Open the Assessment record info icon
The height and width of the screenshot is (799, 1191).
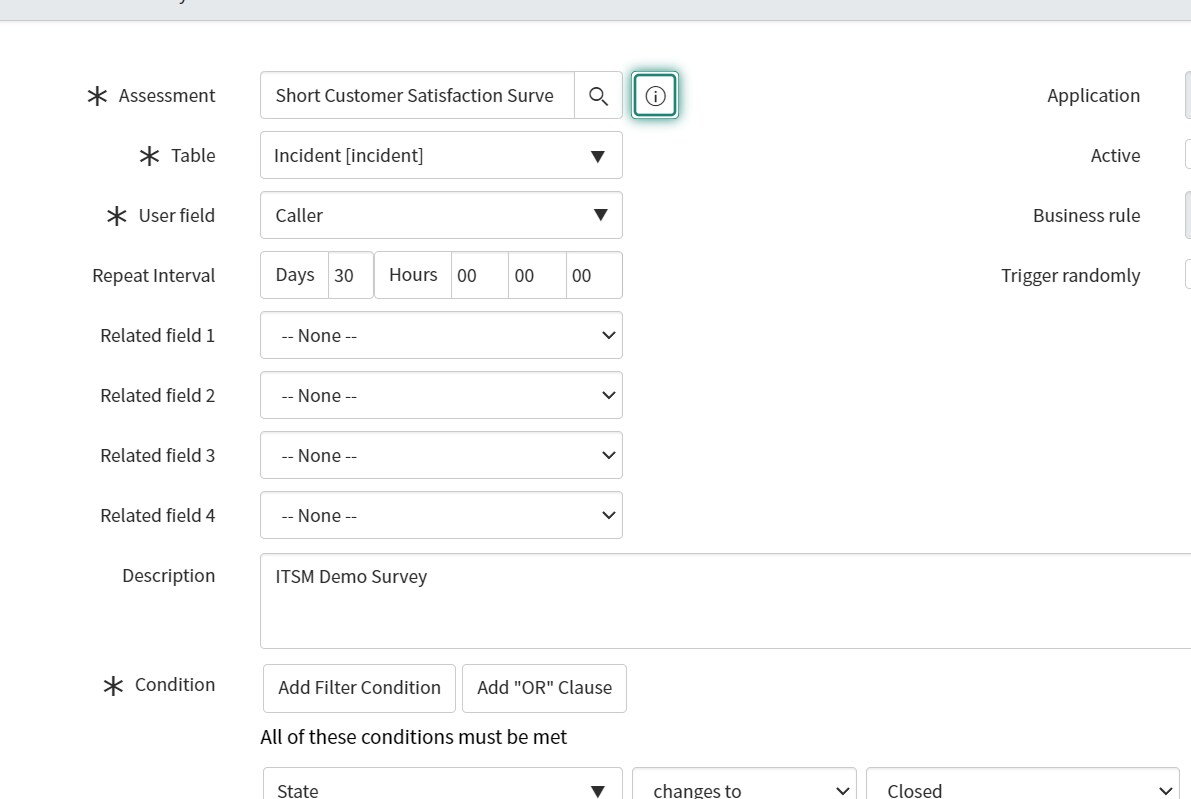point(655,96)
